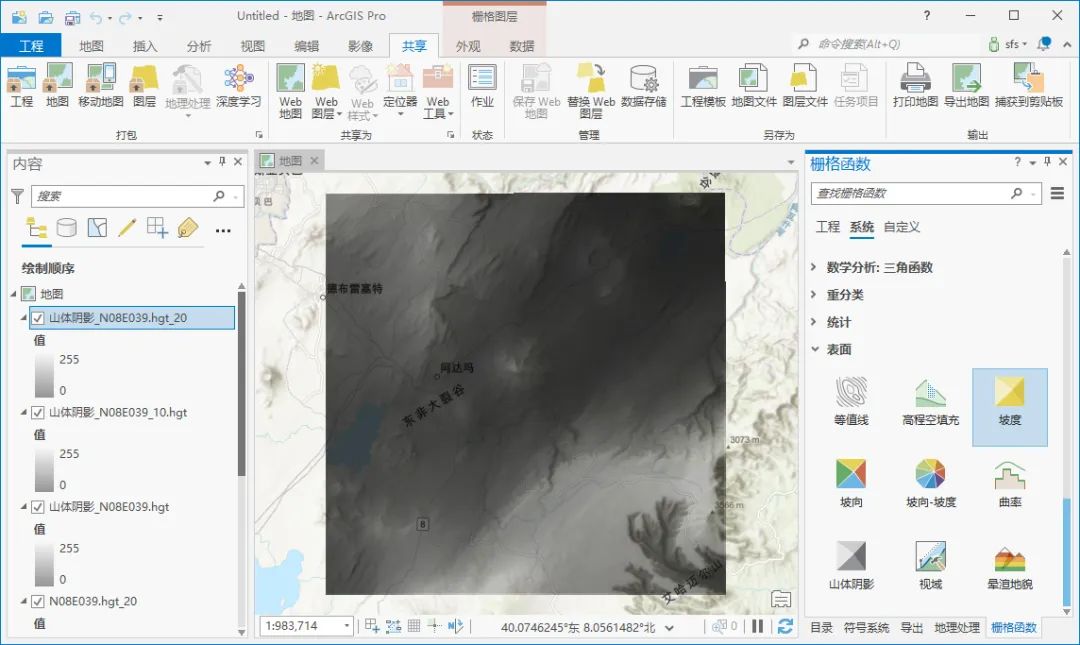The image size is (1080, 645).
Task: Open the 分析 ribbon tab
Action: pos(198,46)
